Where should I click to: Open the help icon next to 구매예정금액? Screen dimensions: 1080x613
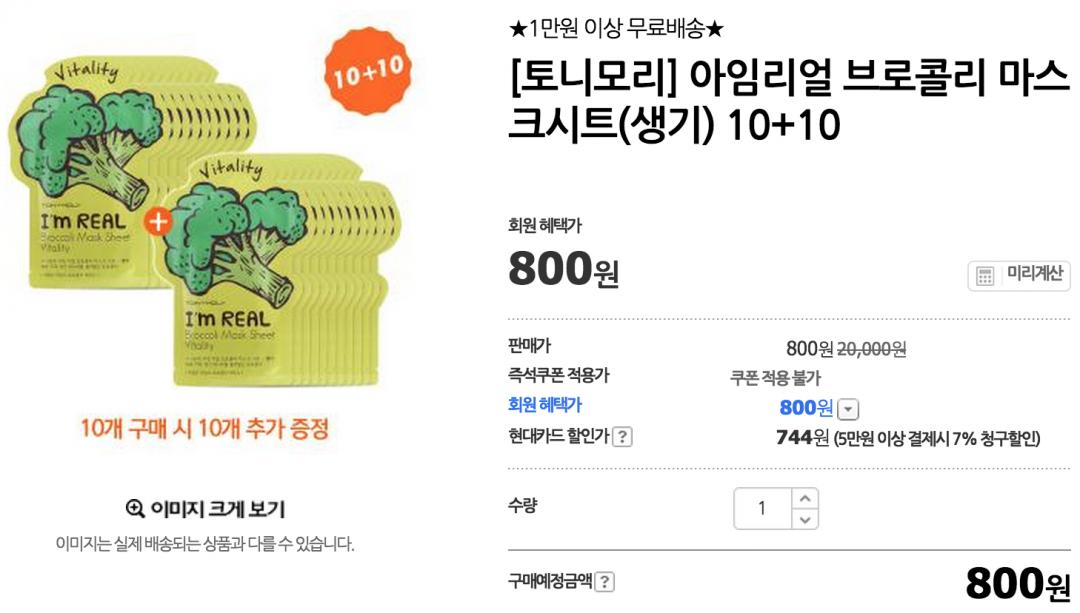(604, 582)
